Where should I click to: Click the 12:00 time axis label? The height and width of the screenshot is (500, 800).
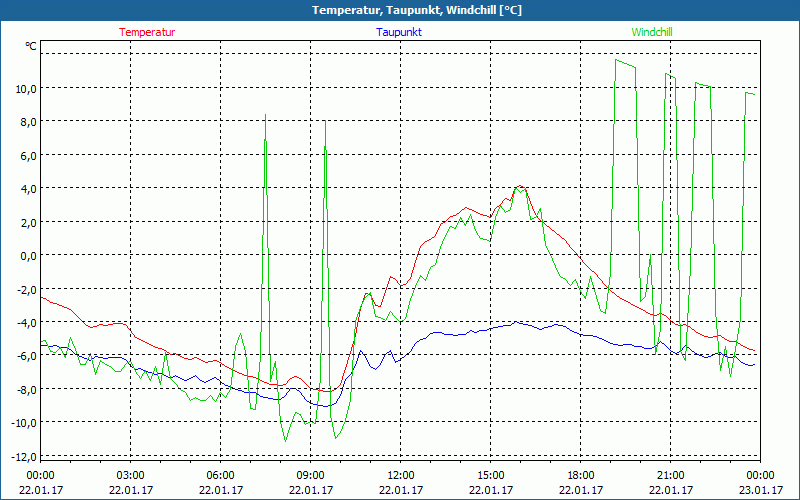(x=401, y=476)
